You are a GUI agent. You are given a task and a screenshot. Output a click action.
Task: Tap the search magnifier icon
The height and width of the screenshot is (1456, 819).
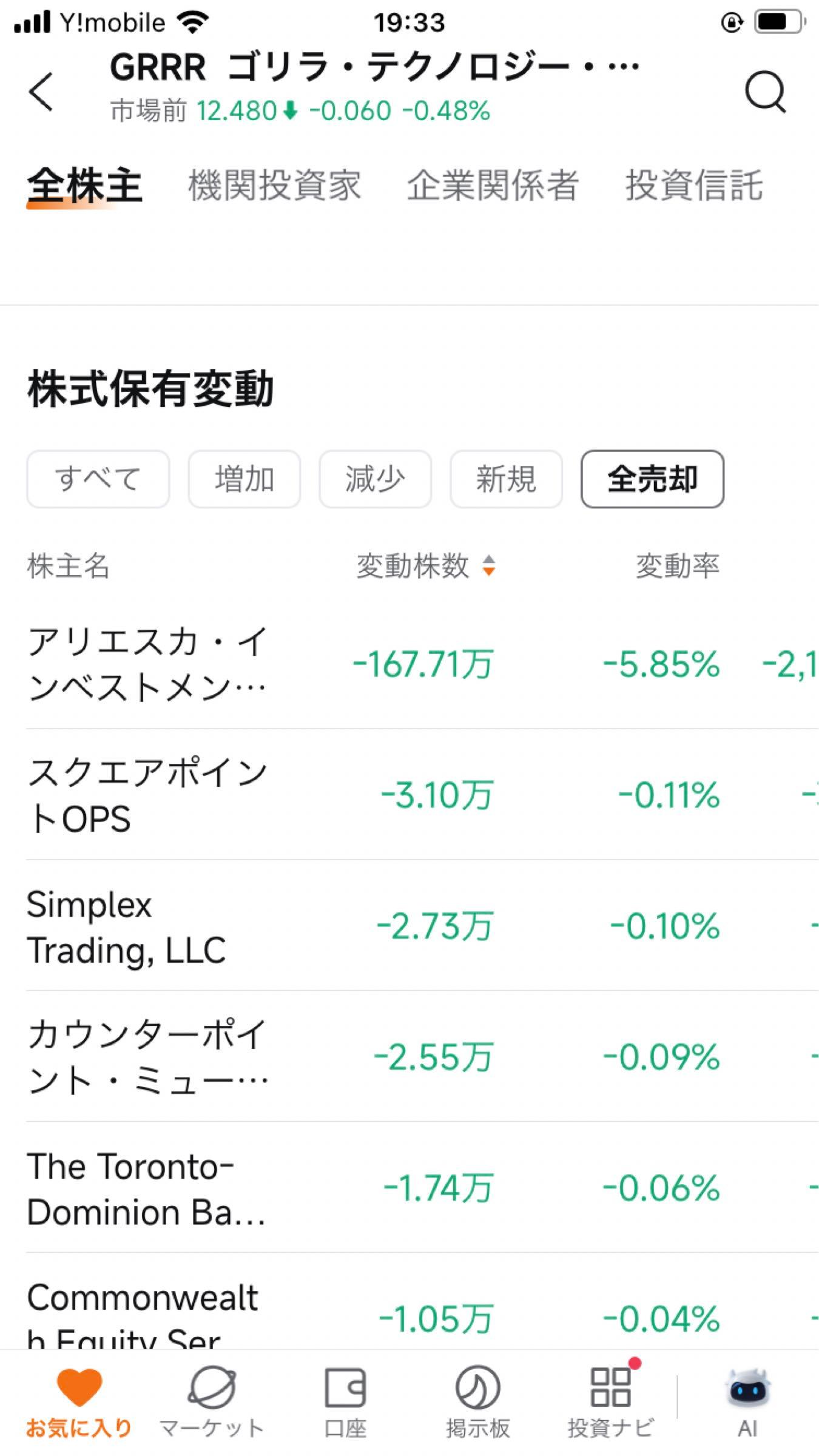click(x=766, y=90)
